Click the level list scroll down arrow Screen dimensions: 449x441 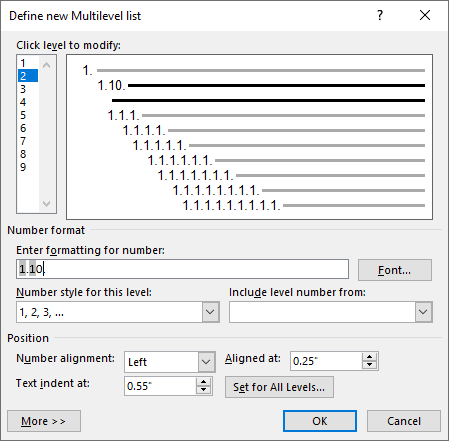coord(47,203)
